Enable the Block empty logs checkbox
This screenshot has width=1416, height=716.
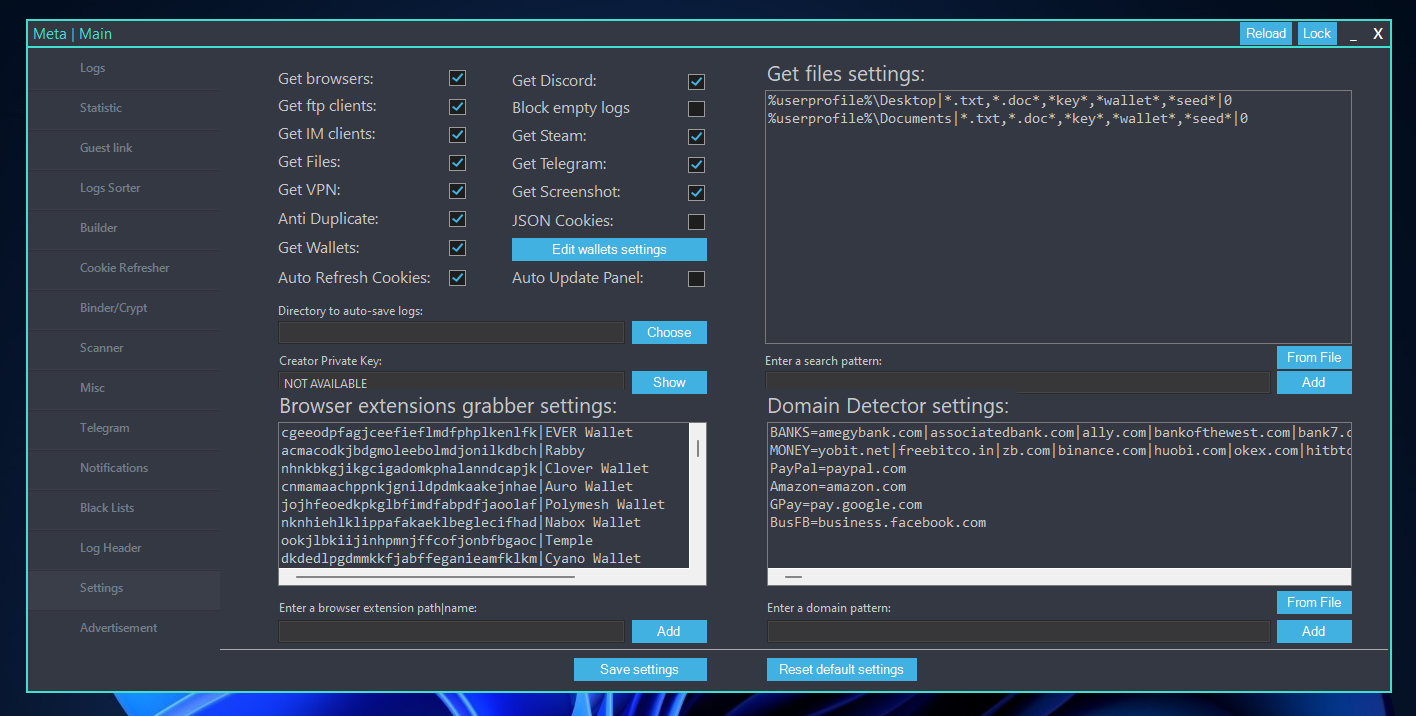[696, 108]
